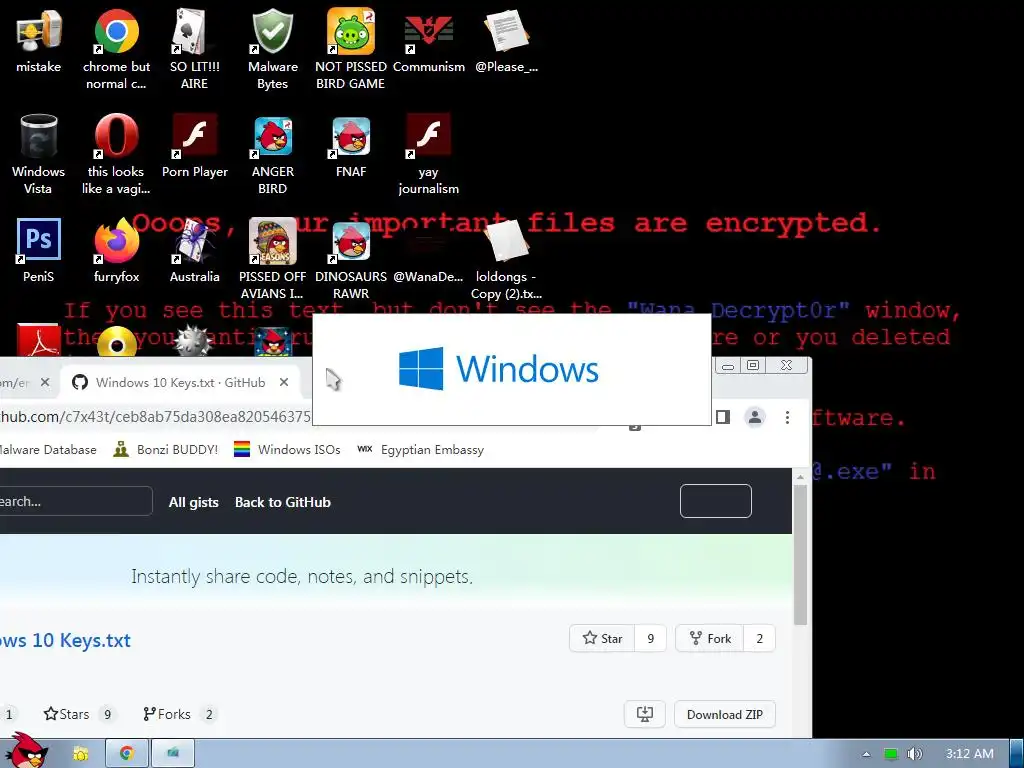Click the volume speaker tray icon
Image resolution: width=1024 pixels, height=768 pixels.
[914, 754]
